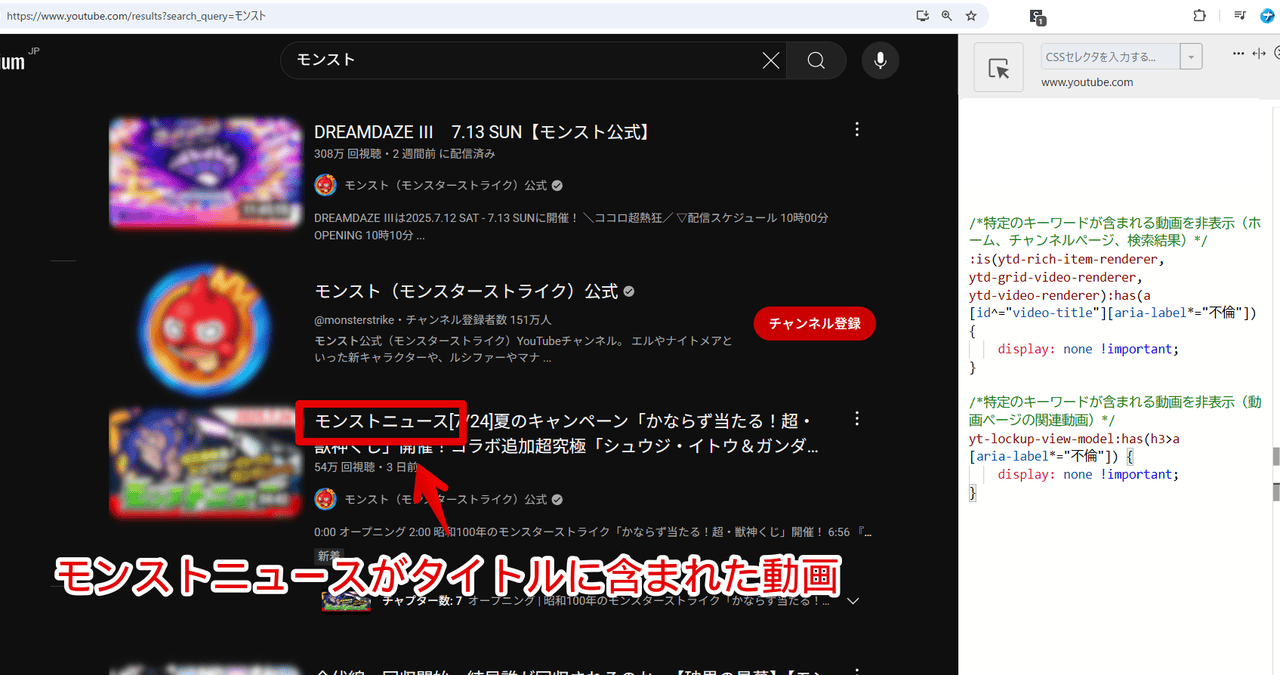The image size is (1280, 675).
Task: Open the browser extensions puzzle icon
Action: point(1200,16)
